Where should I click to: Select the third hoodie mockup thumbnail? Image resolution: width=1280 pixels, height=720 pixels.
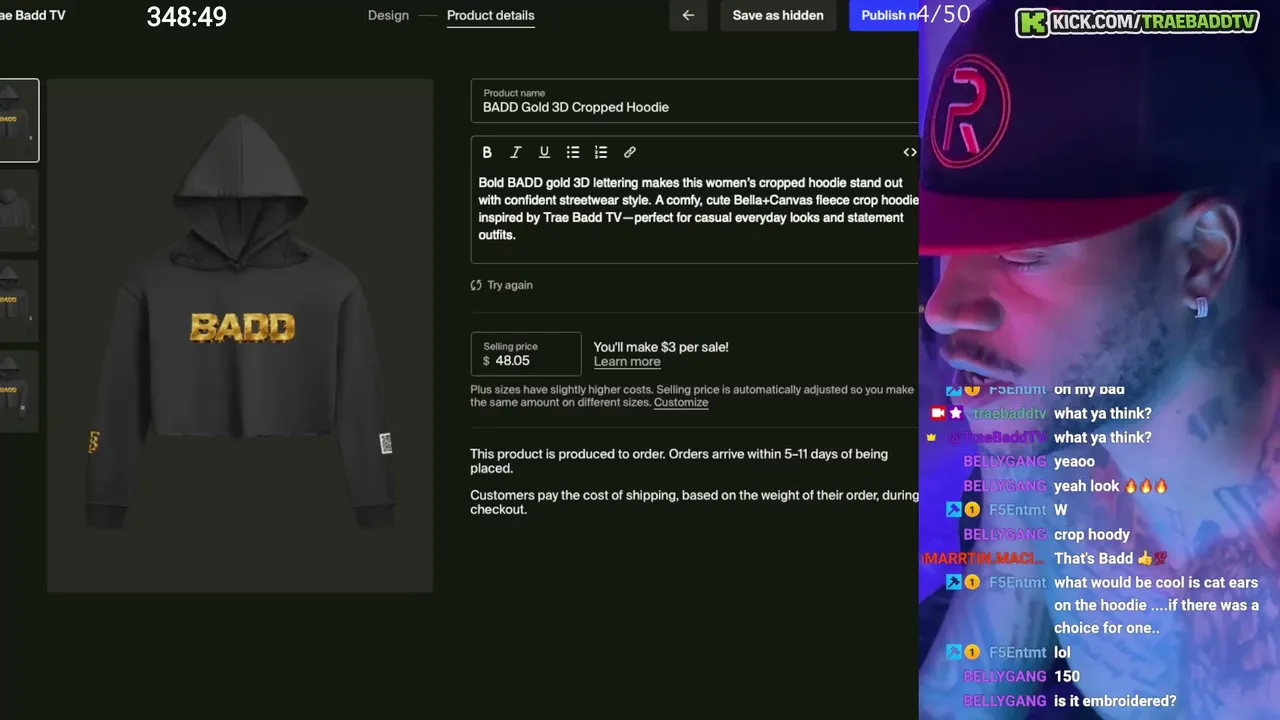18,301
